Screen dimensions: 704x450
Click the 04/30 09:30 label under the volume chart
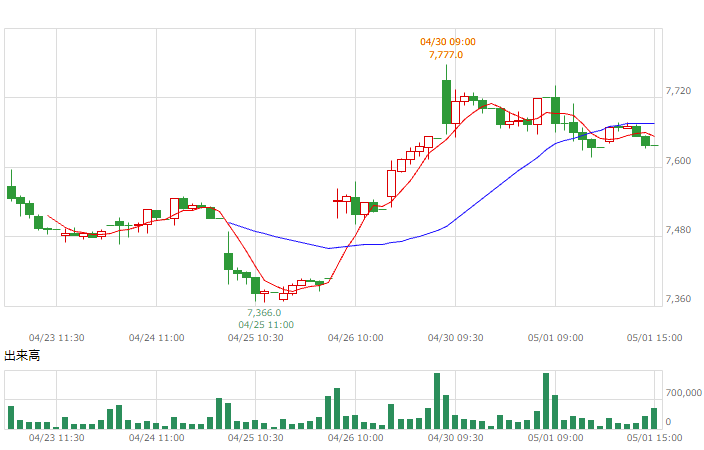[455, 437]
